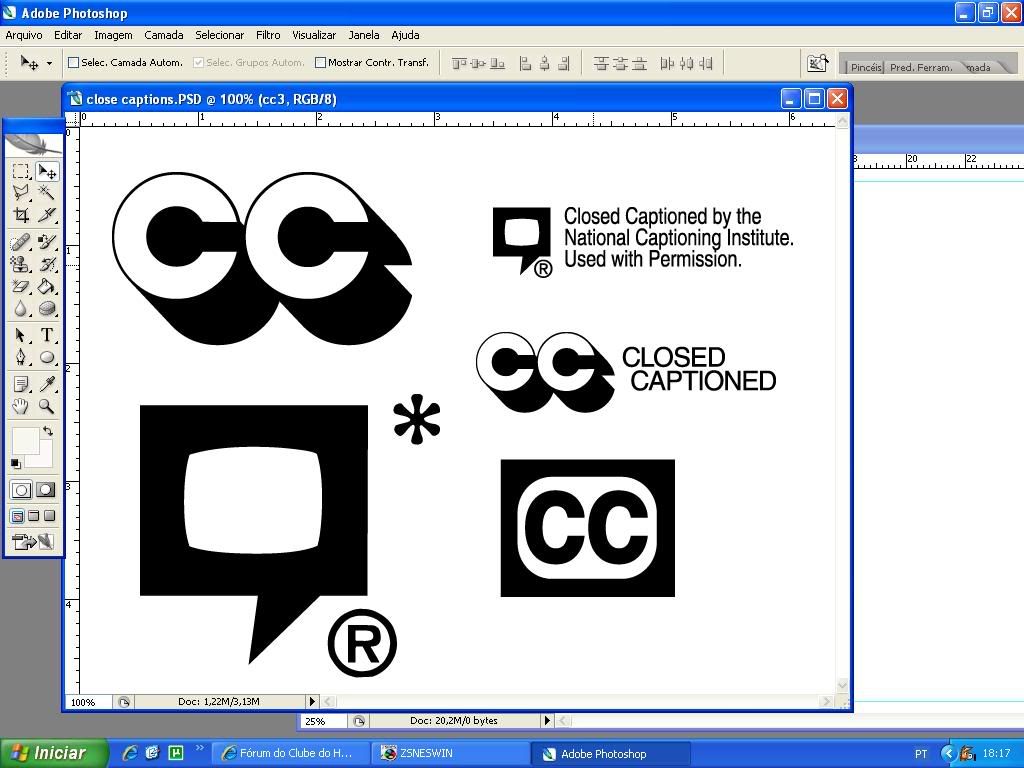Check Mostrar Contr. Transf. option

[x=320, y=62]
